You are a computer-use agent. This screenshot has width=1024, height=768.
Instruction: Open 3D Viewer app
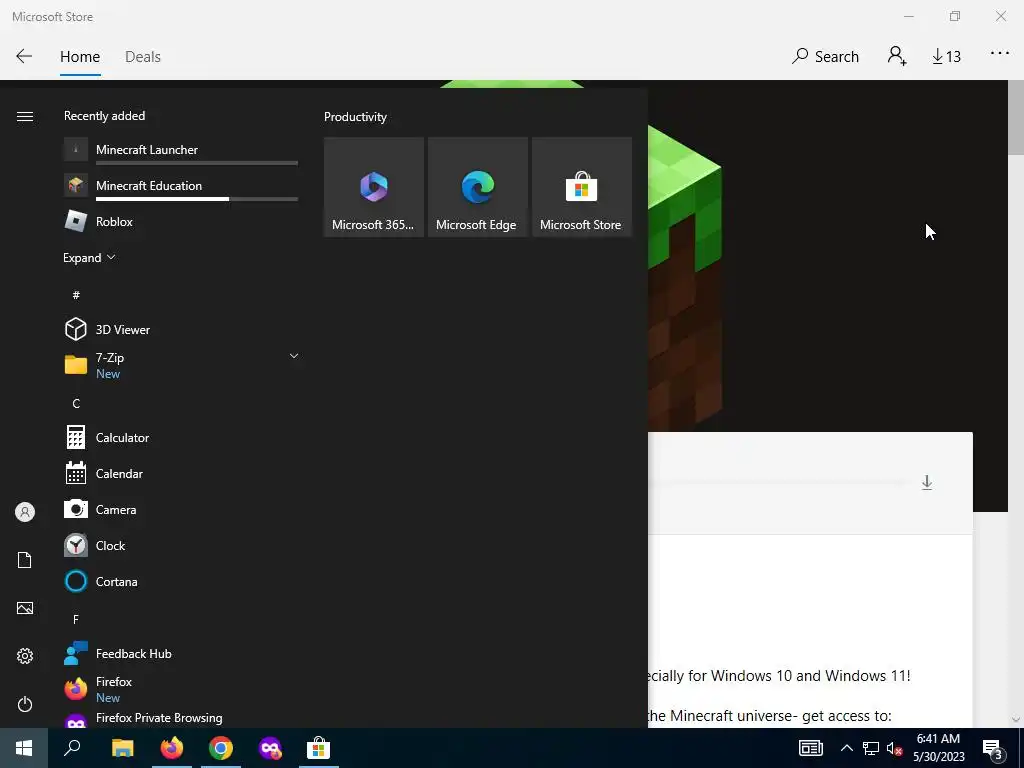pos(181,330)
